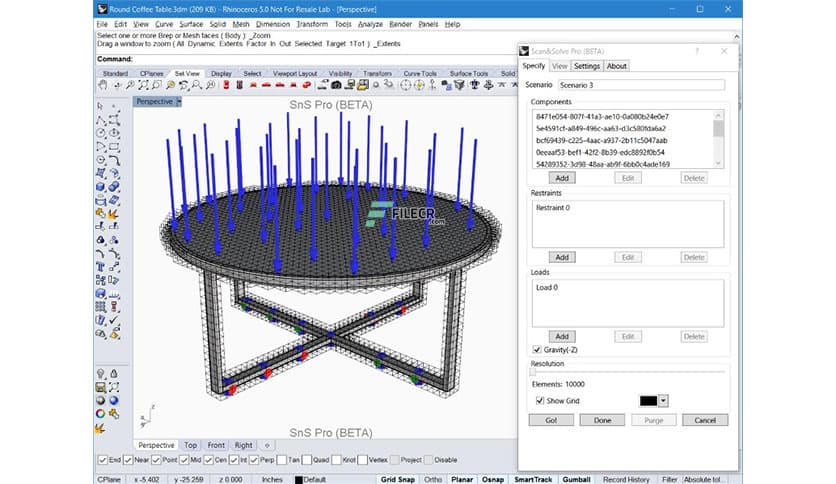Click the Components list scrollbar
The height and width of the screenshot is (484, 836).
pyautogui.click(x=718, y=139)
